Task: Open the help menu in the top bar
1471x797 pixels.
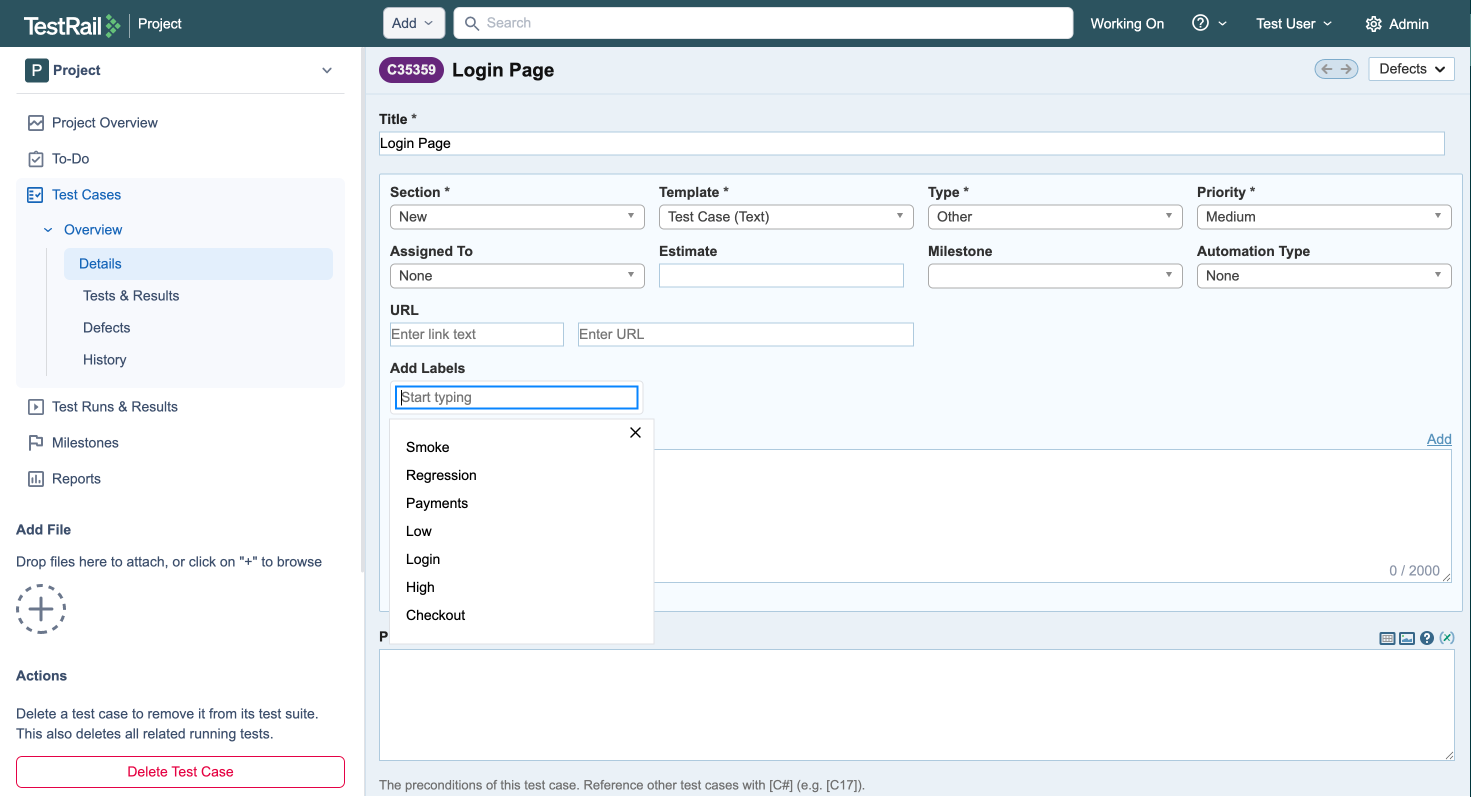Action: pyautogui.click(x=1208, y=23)
